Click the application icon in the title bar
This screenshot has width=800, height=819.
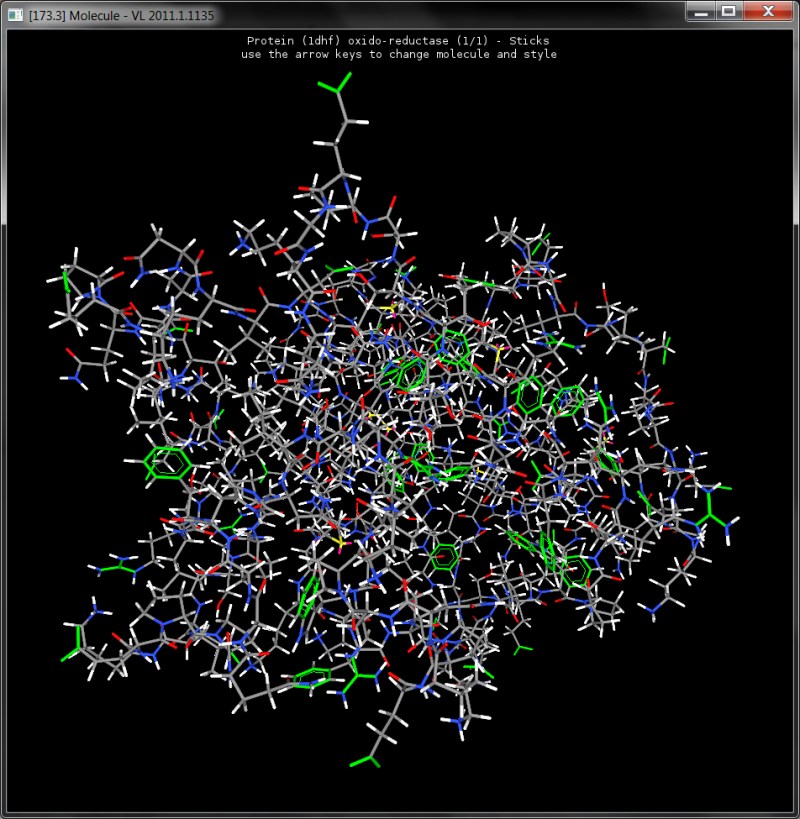click(x=15, y=15)
